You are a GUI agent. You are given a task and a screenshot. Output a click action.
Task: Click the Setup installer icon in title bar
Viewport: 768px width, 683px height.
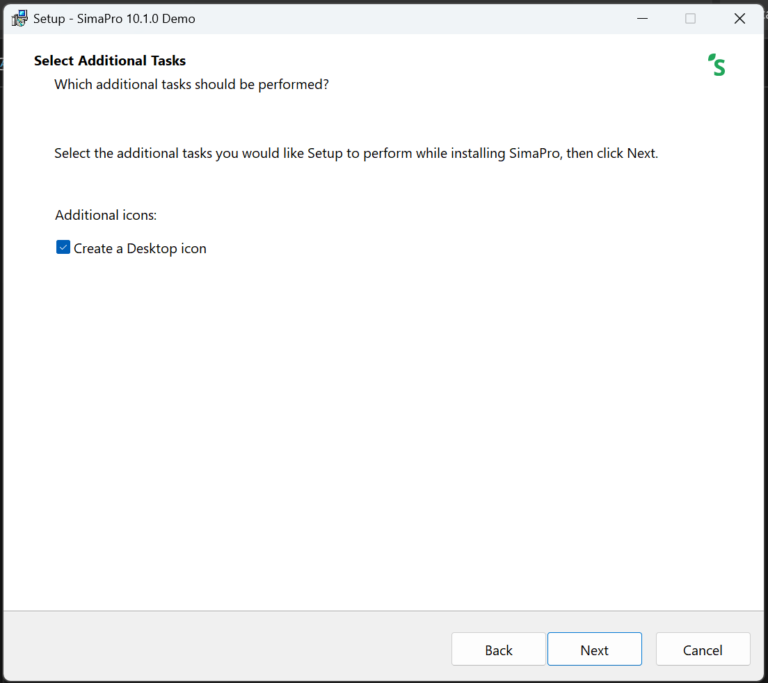pyautogui.click(x=19, y=18)
